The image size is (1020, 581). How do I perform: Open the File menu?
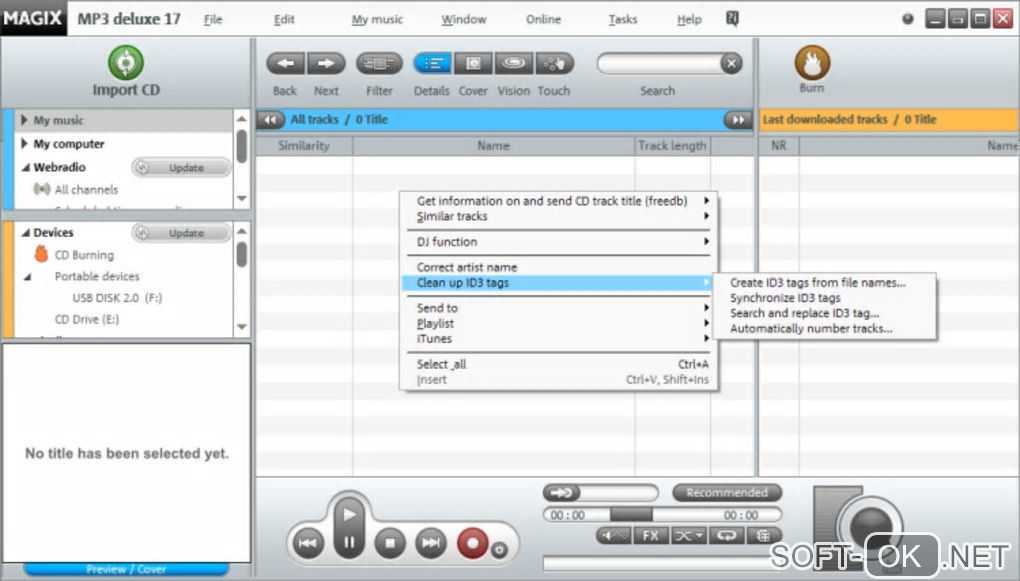(213, 20)
